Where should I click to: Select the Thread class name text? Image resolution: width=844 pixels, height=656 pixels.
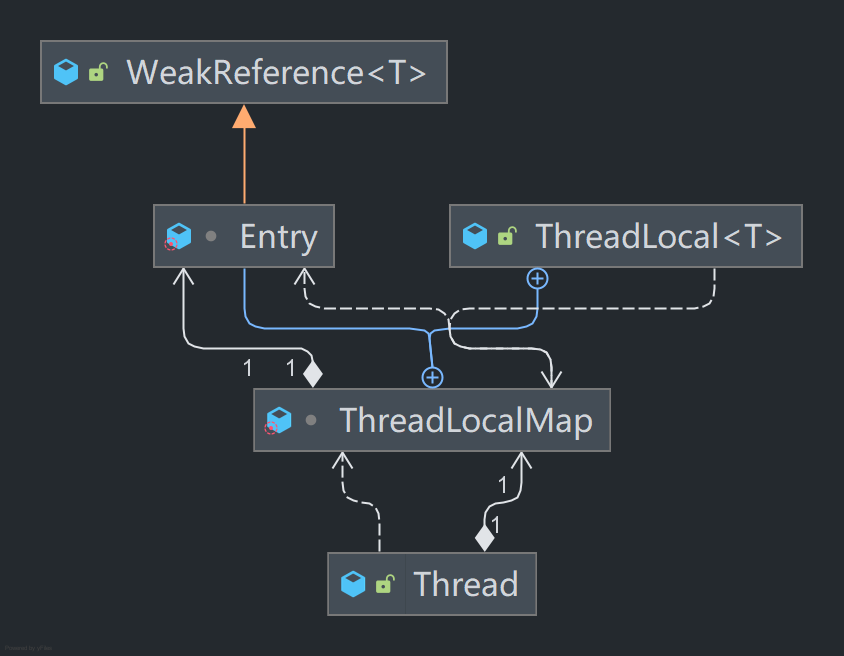466,584
